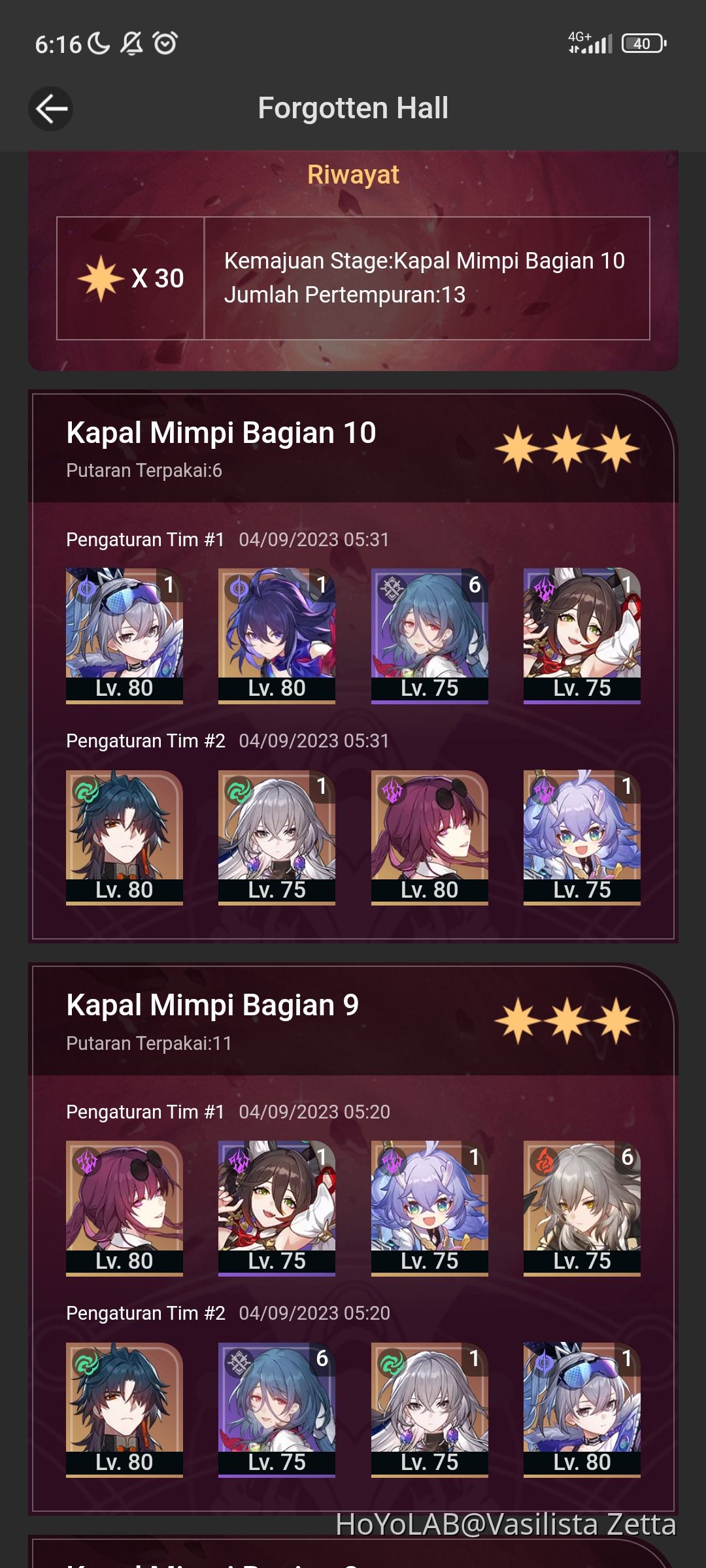Tap the three stars of Kapal Mimpi Bagian 9
The image size is (706, 1568).
tap(567, 1021)
